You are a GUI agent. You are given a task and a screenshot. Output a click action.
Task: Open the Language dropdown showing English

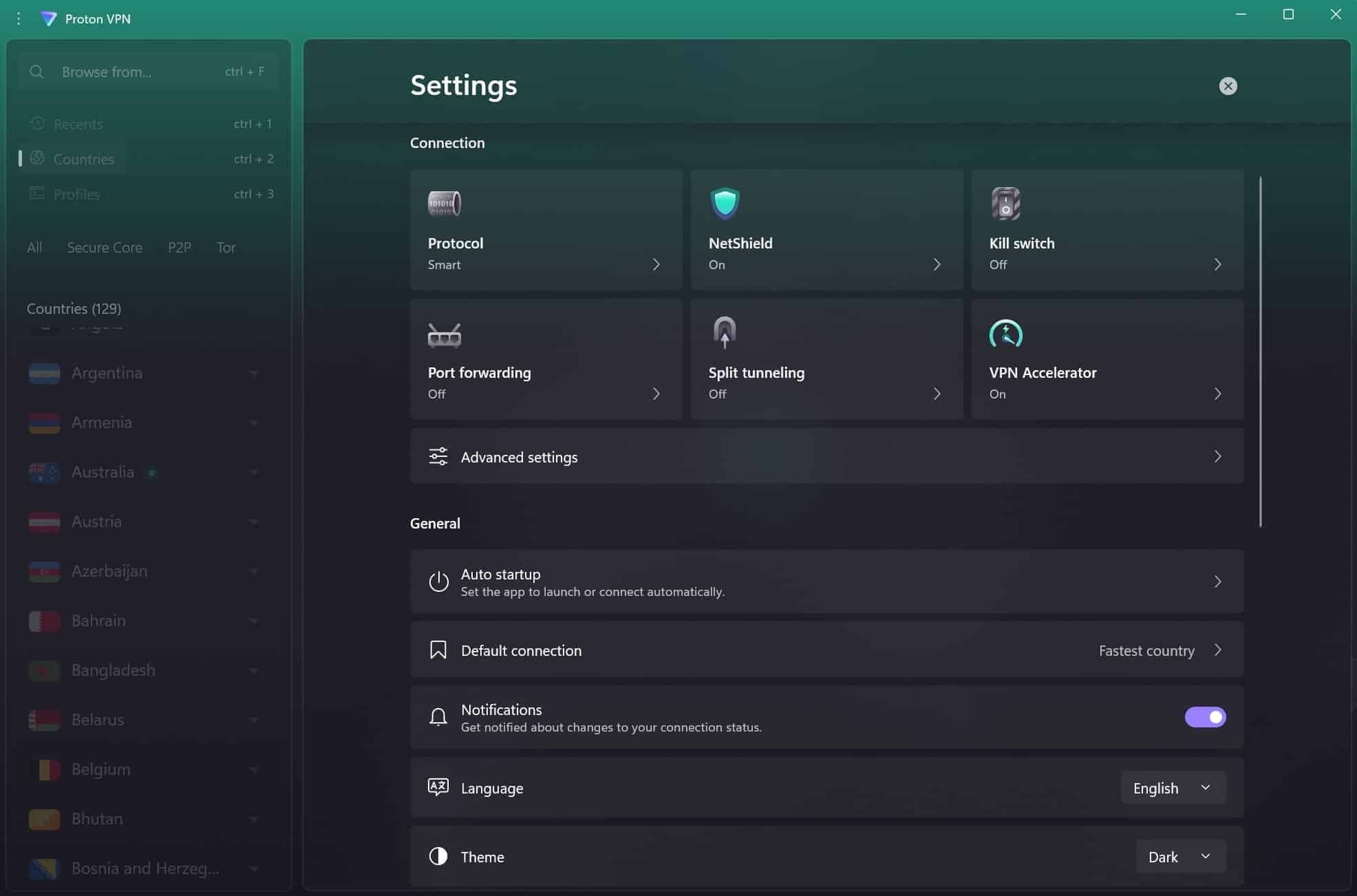tap(1173, 788)
